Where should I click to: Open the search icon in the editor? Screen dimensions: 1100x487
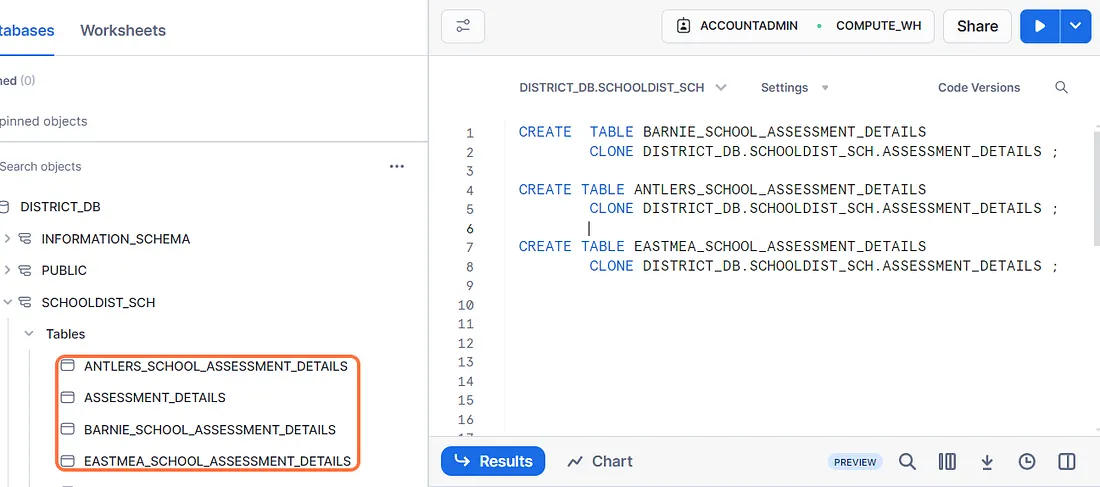click(1062, 88)
